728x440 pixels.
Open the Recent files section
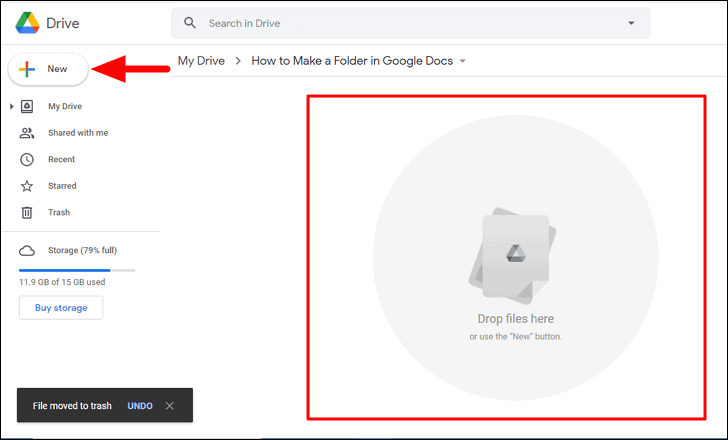coord(61,159)
